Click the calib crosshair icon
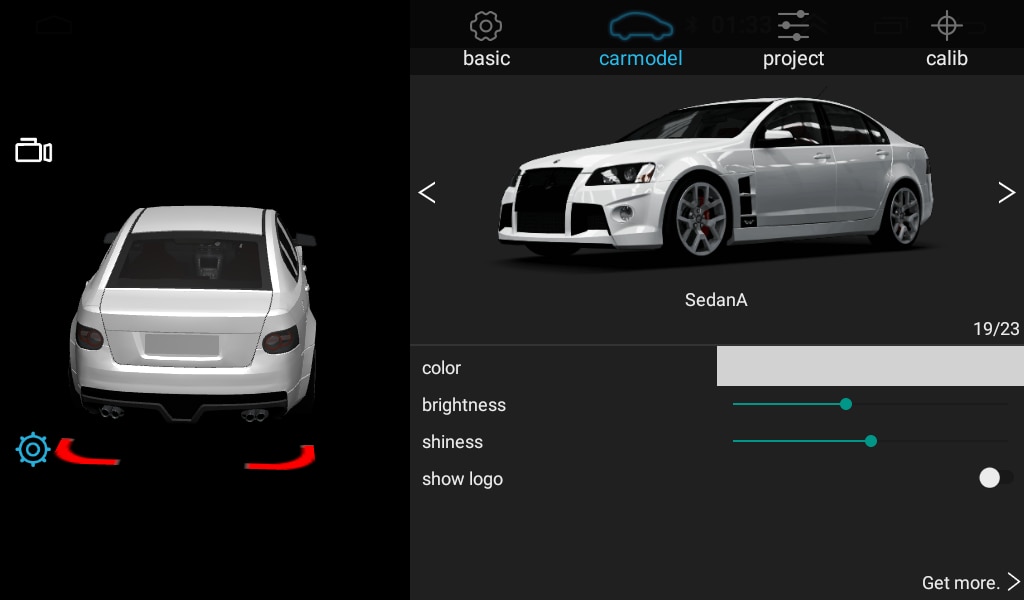 946,26
